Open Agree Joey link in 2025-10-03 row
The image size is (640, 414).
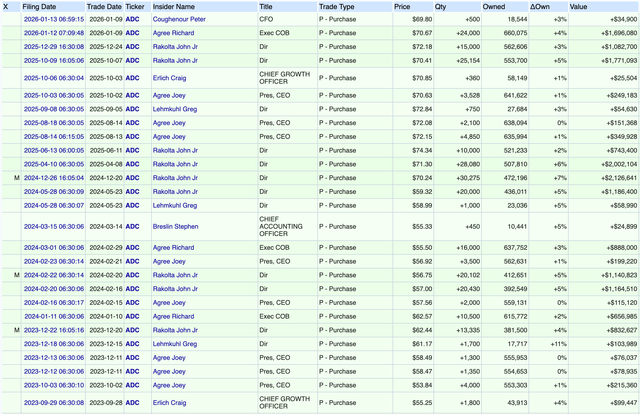point(169,96)
